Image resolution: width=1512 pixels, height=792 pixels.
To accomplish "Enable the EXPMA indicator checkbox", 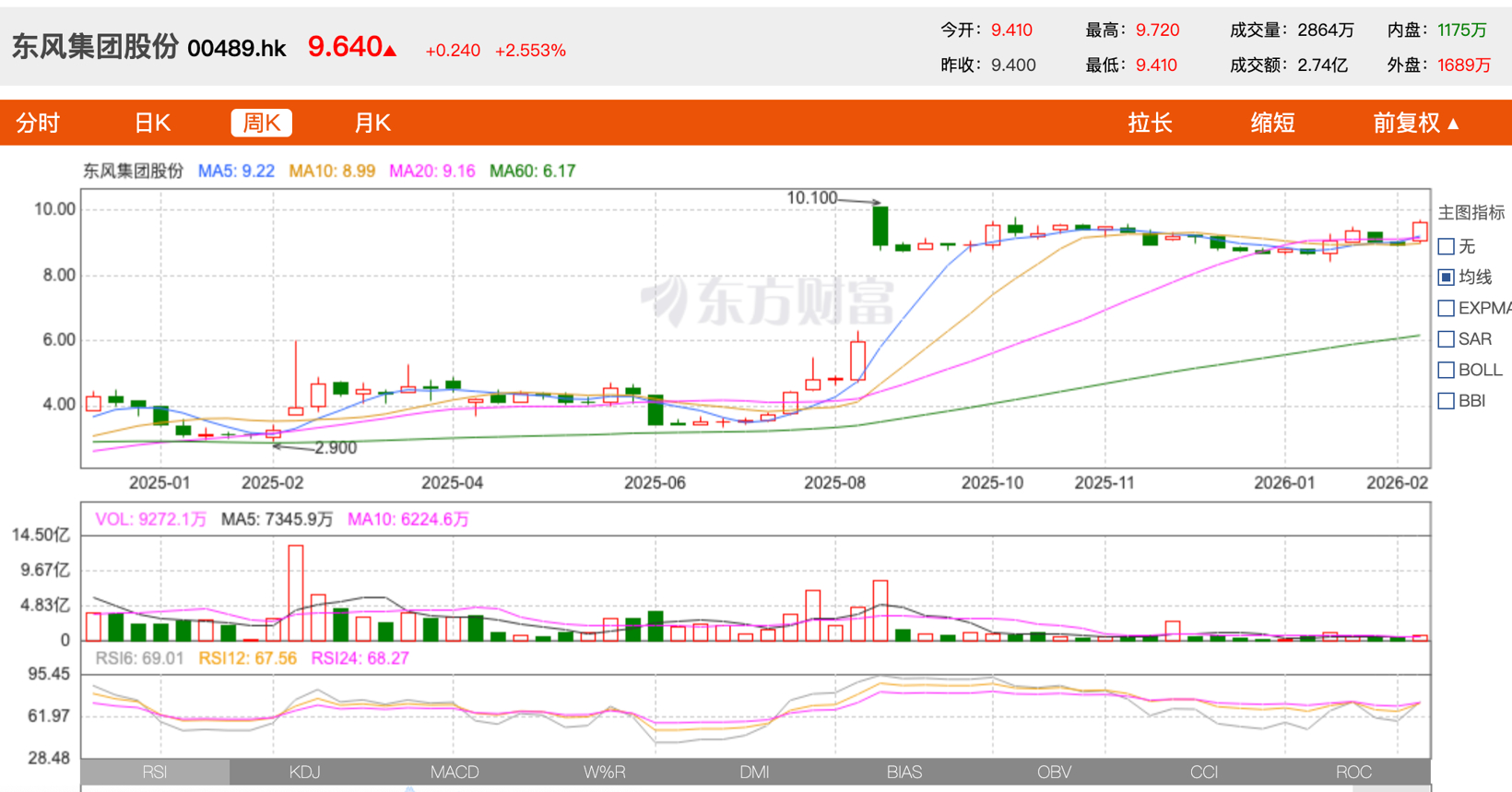I will tap(1447, 308).
